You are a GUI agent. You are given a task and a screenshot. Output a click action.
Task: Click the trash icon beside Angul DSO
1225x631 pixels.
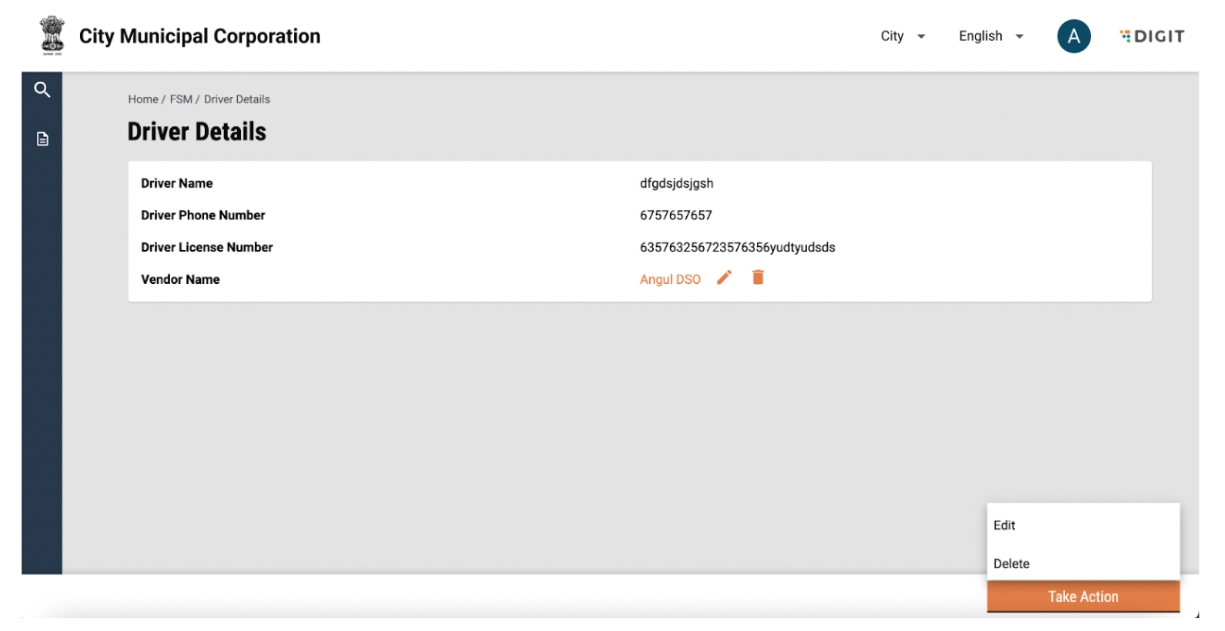[x=758, y=278]
